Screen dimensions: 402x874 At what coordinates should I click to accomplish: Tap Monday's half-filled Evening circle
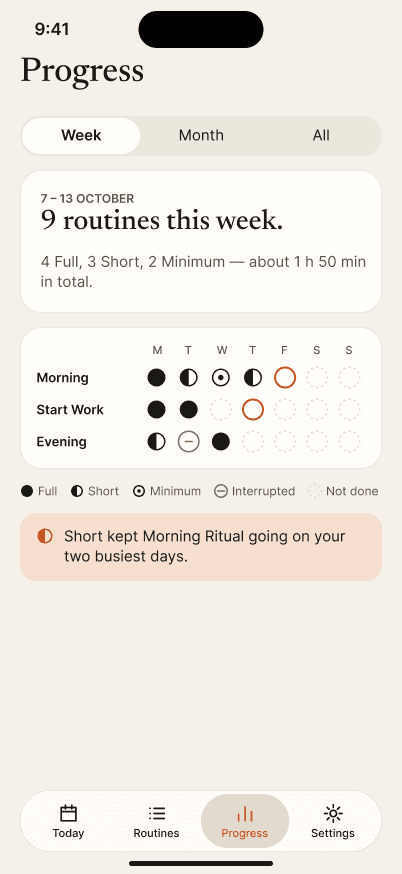tap(157, 442)
